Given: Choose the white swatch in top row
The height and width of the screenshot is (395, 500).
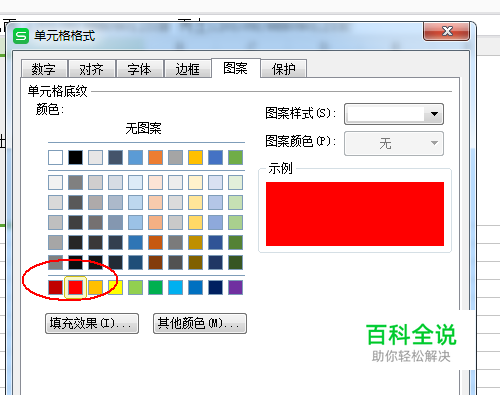Looking at the screenshot, I should 55,157.
